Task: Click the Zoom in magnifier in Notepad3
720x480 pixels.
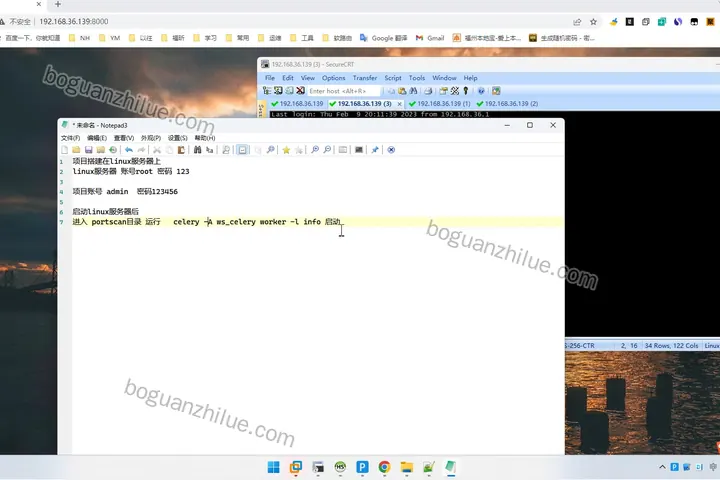Action: click(315, 150)
